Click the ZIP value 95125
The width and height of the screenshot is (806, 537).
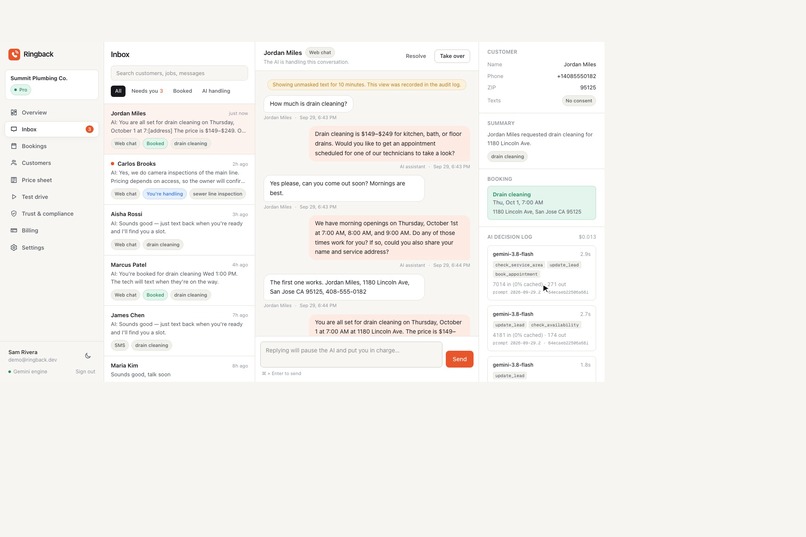coord(588,88)
